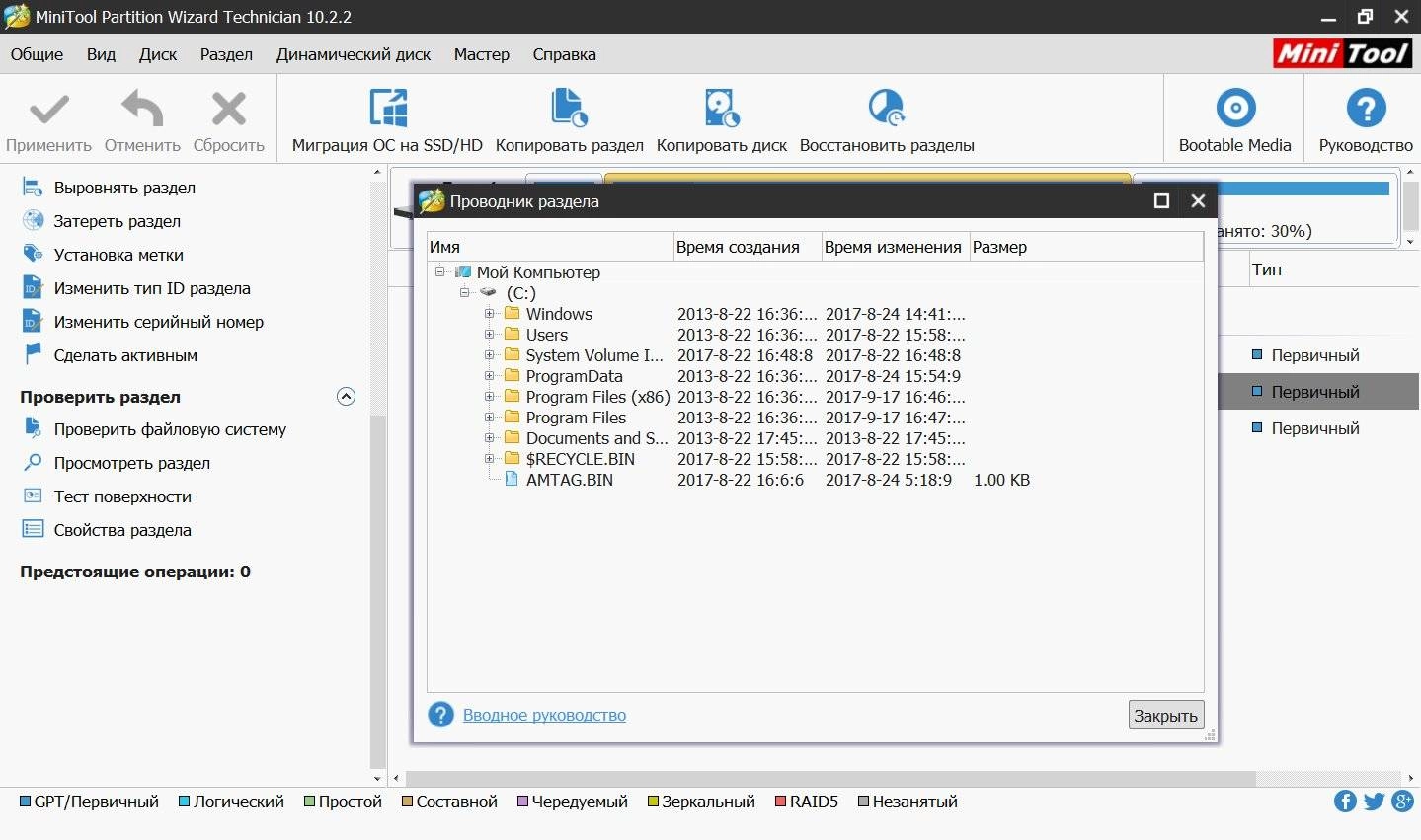The width and height of the screenshot is (1421, 840).
Task: Select the highlighted Первичный row
Action: tap(1319, 392)
